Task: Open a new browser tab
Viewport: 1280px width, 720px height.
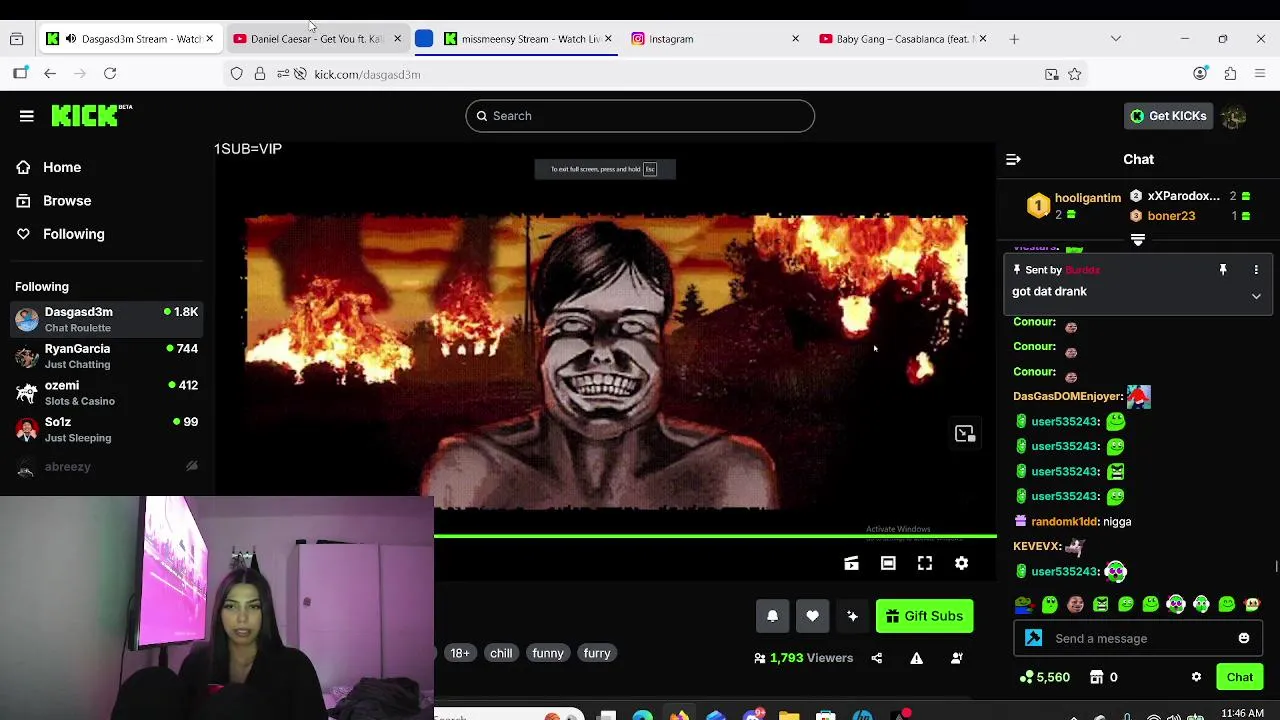Action: coord(1014,39)
